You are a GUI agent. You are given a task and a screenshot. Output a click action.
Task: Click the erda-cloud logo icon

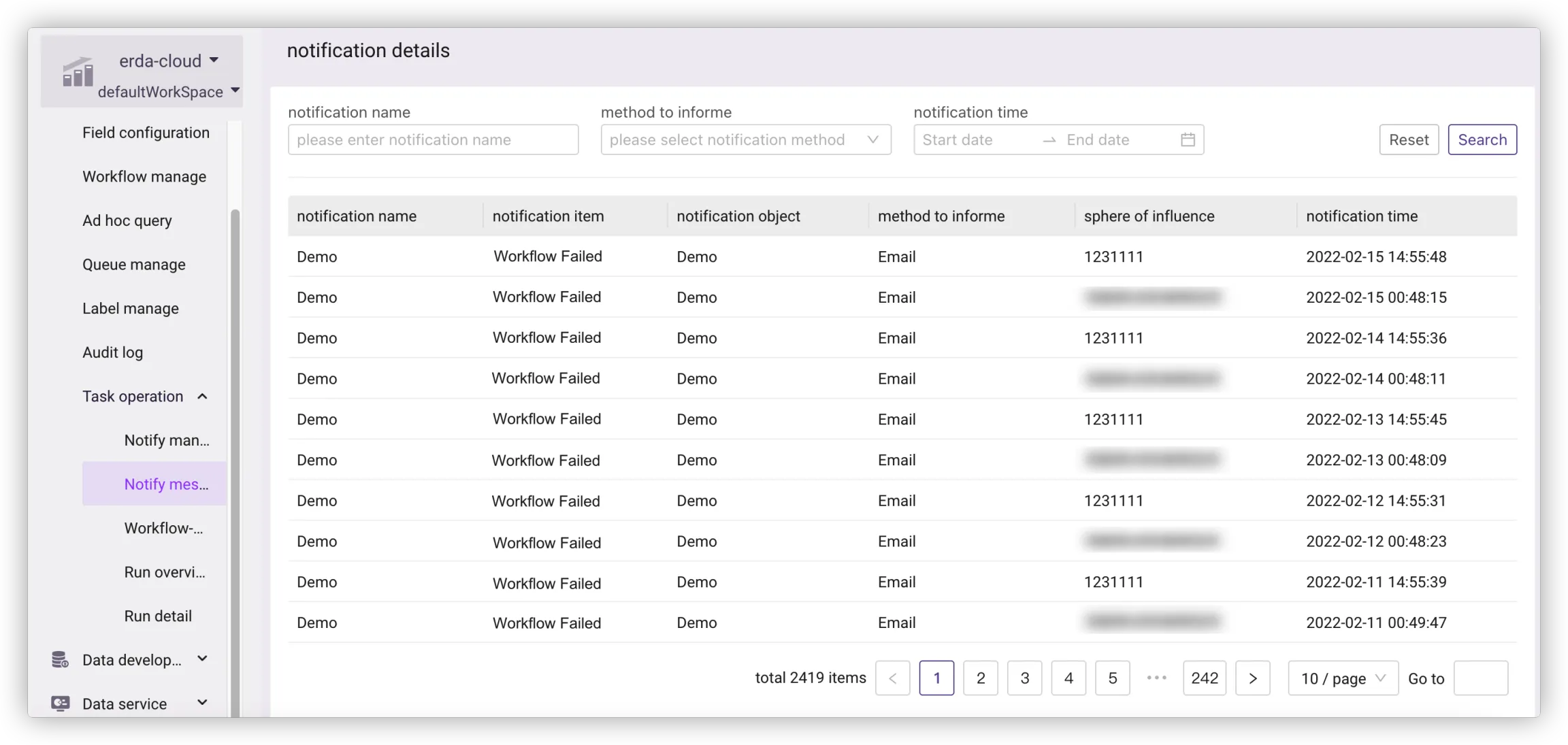(x=78, y=72)
